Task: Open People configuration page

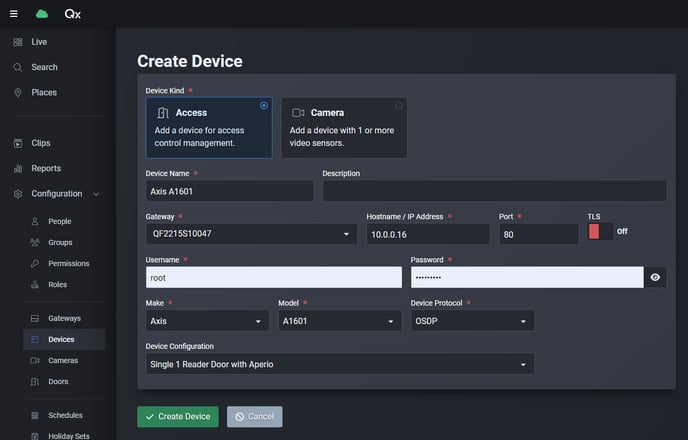Action: (x=60, y=222)
